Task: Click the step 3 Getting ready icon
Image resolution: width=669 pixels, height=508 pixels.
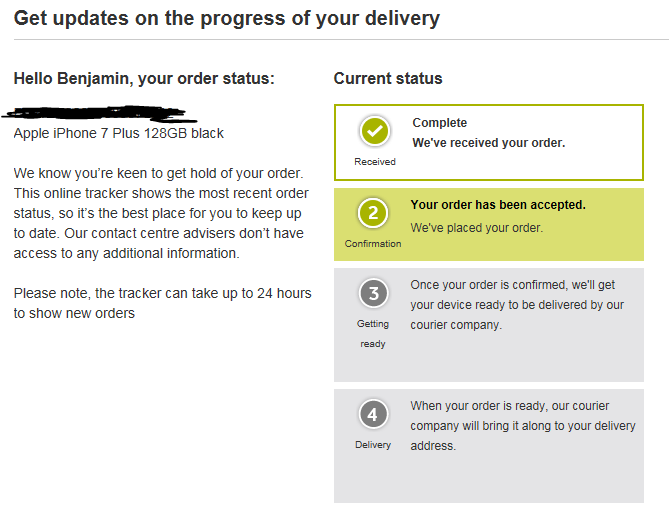Action: tap(372, 294)
